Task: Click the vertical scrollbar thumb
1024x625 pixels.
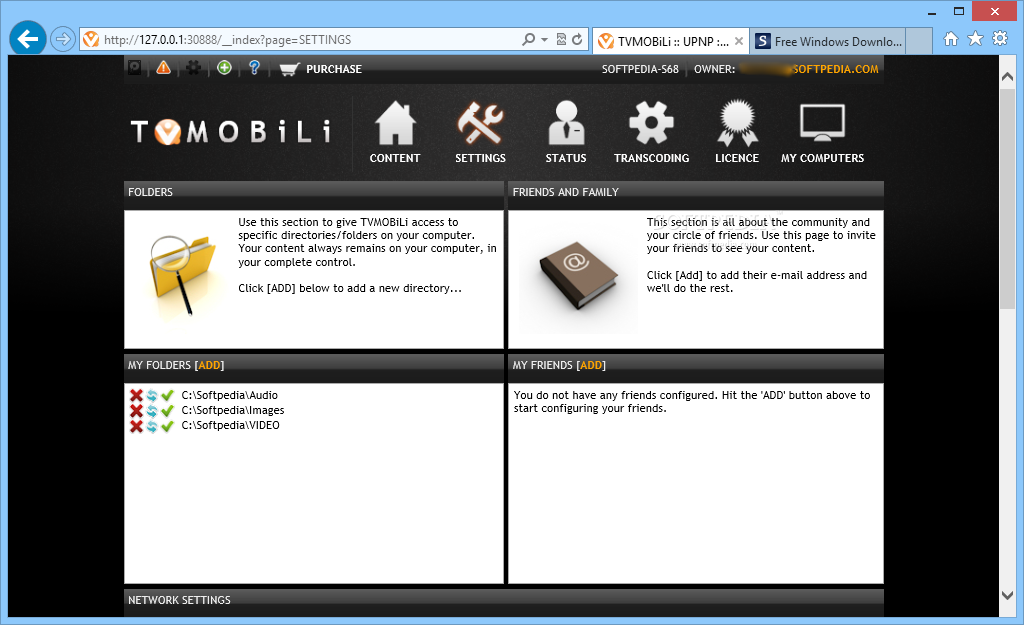Action: point(1007,199)
